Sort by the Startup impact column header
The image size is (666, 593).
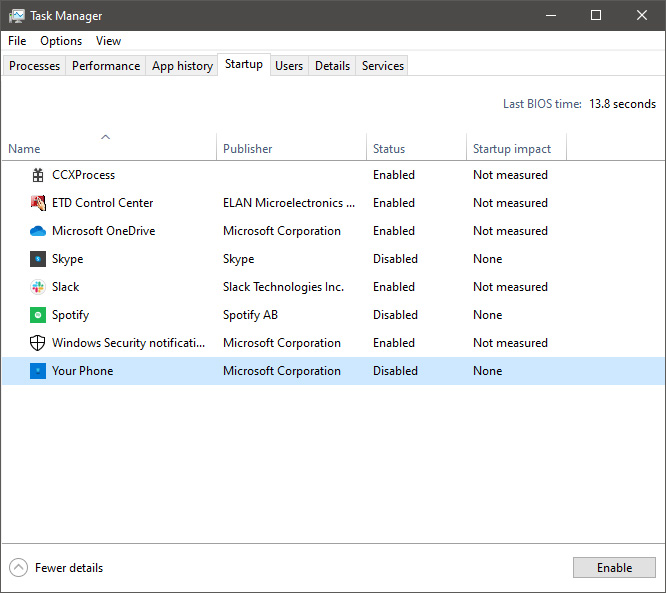(x=512, y=149)
